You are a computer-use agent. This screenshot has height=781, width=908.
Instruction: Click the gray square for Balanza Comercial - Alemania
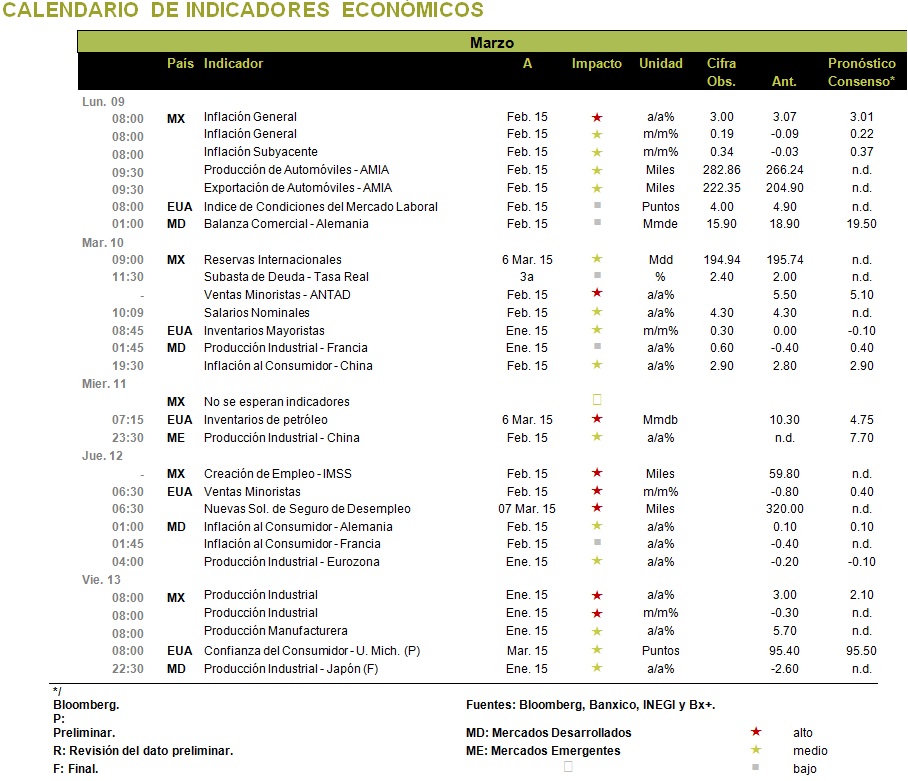tap(598, 222)
